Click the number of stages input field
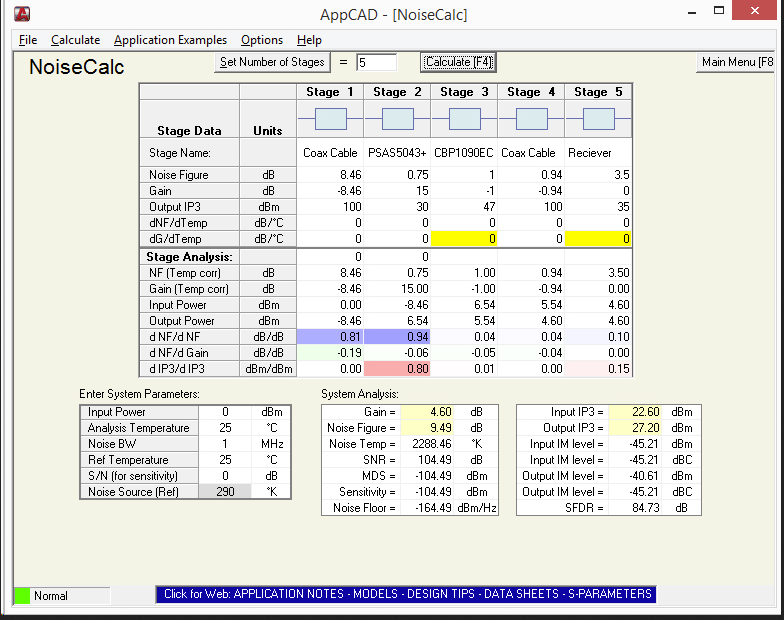Viewport: 784px width, 620px height. coord(376,62)
